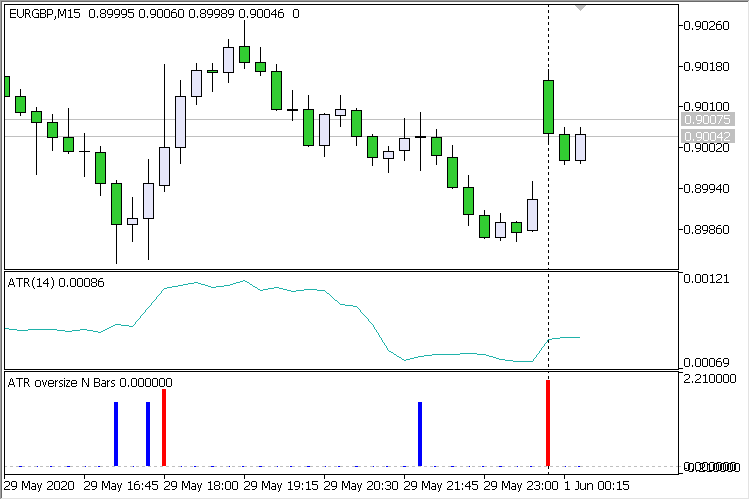
Task: Click the 29 May 2020 time axis label
Action: [x=39, y=485]
